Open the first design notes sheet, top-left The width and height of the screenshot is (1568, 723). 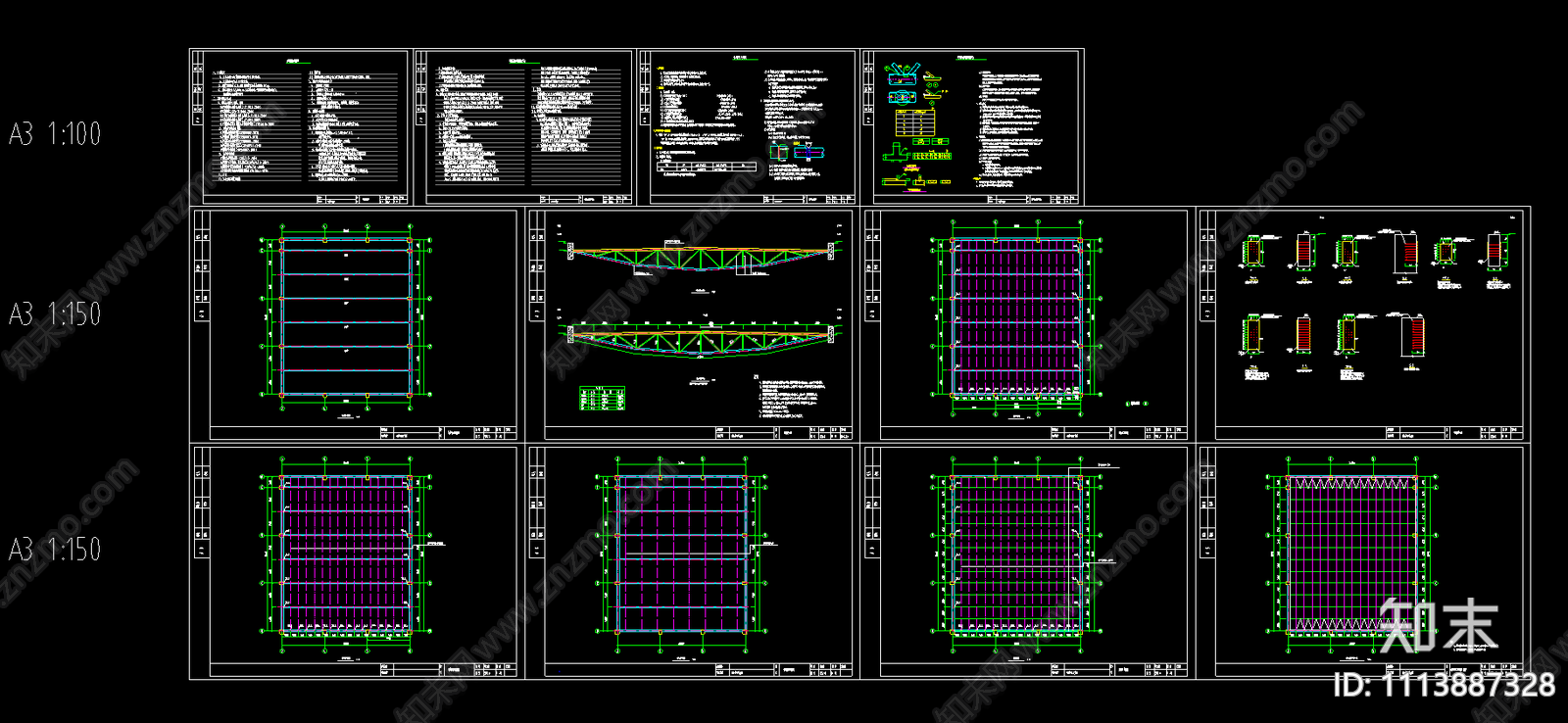[300, 127]
